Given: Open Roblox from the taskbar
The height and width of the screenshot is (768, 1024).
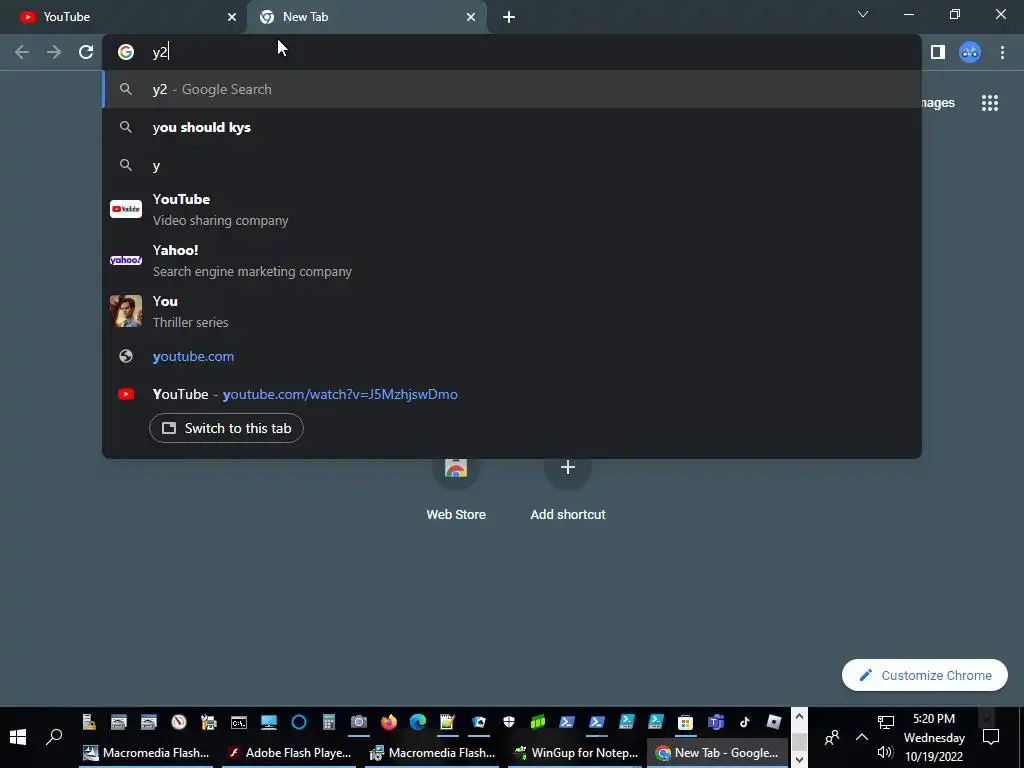Looking at the screenshot, I should pos(774,722).
